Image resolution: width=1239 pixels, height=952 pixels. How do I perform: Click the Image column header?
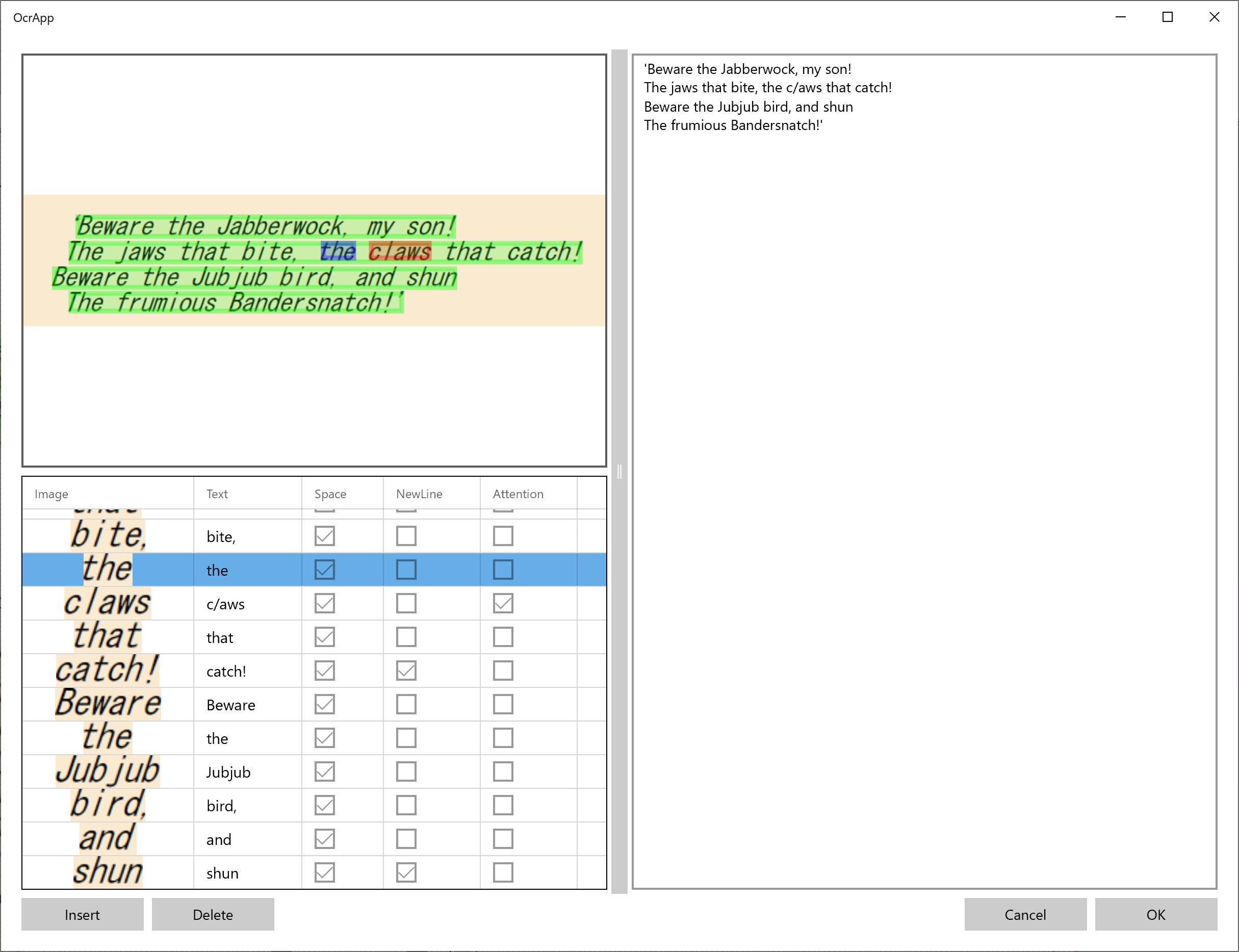pyautogui.click(x=51, y=494)
